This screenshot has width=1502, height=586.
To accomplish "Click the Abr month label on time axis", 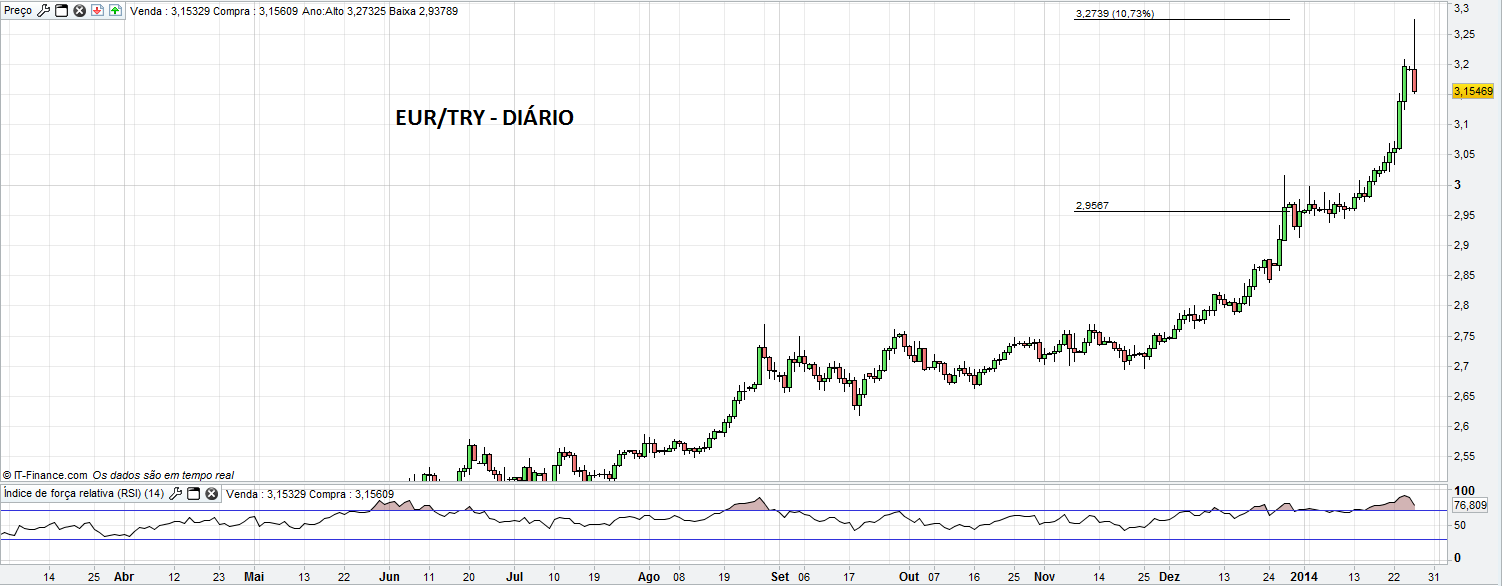I will [x=124, y=577].
